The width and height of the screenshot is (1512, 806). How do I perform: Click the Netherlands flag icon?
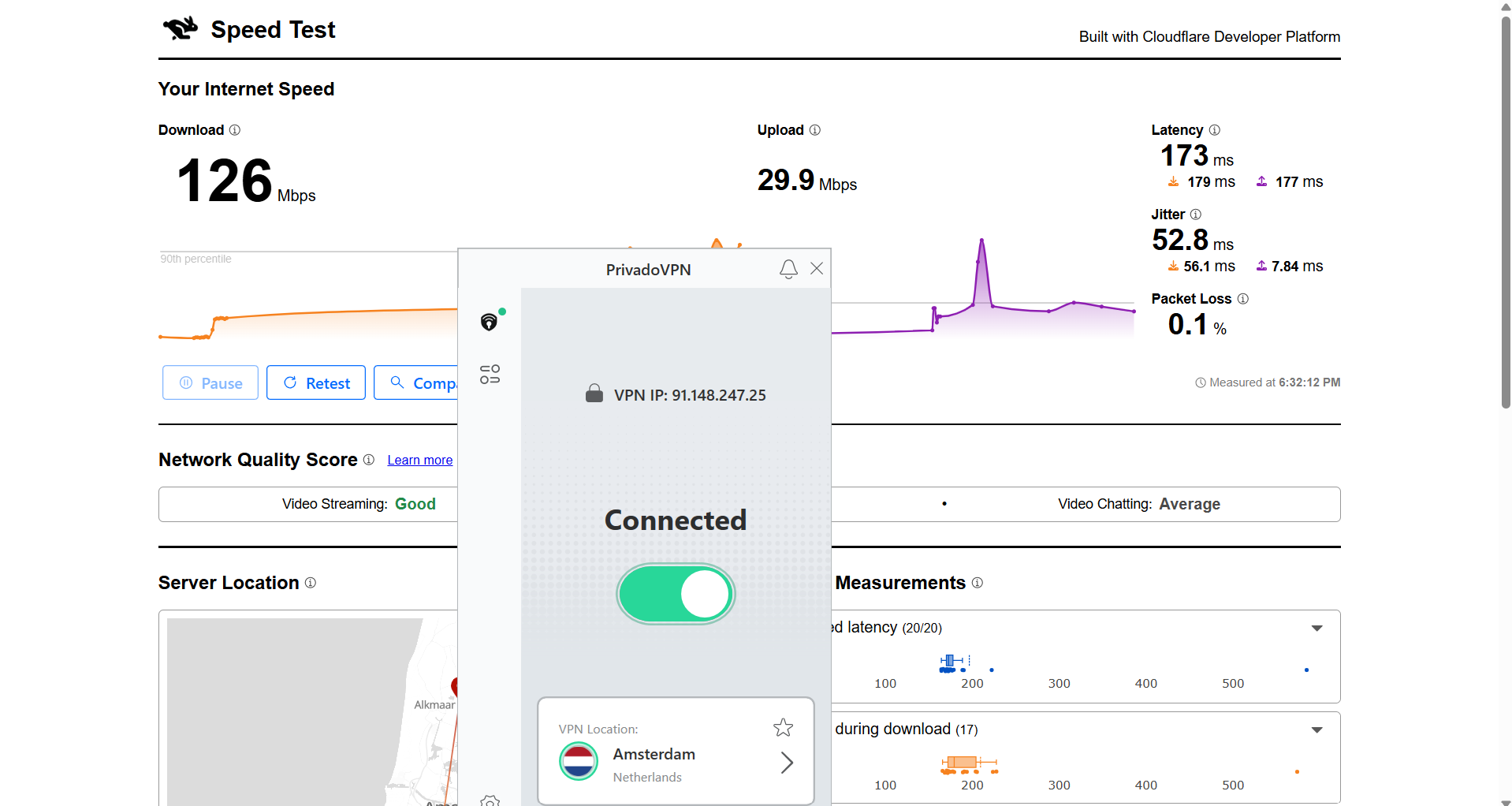579,762
